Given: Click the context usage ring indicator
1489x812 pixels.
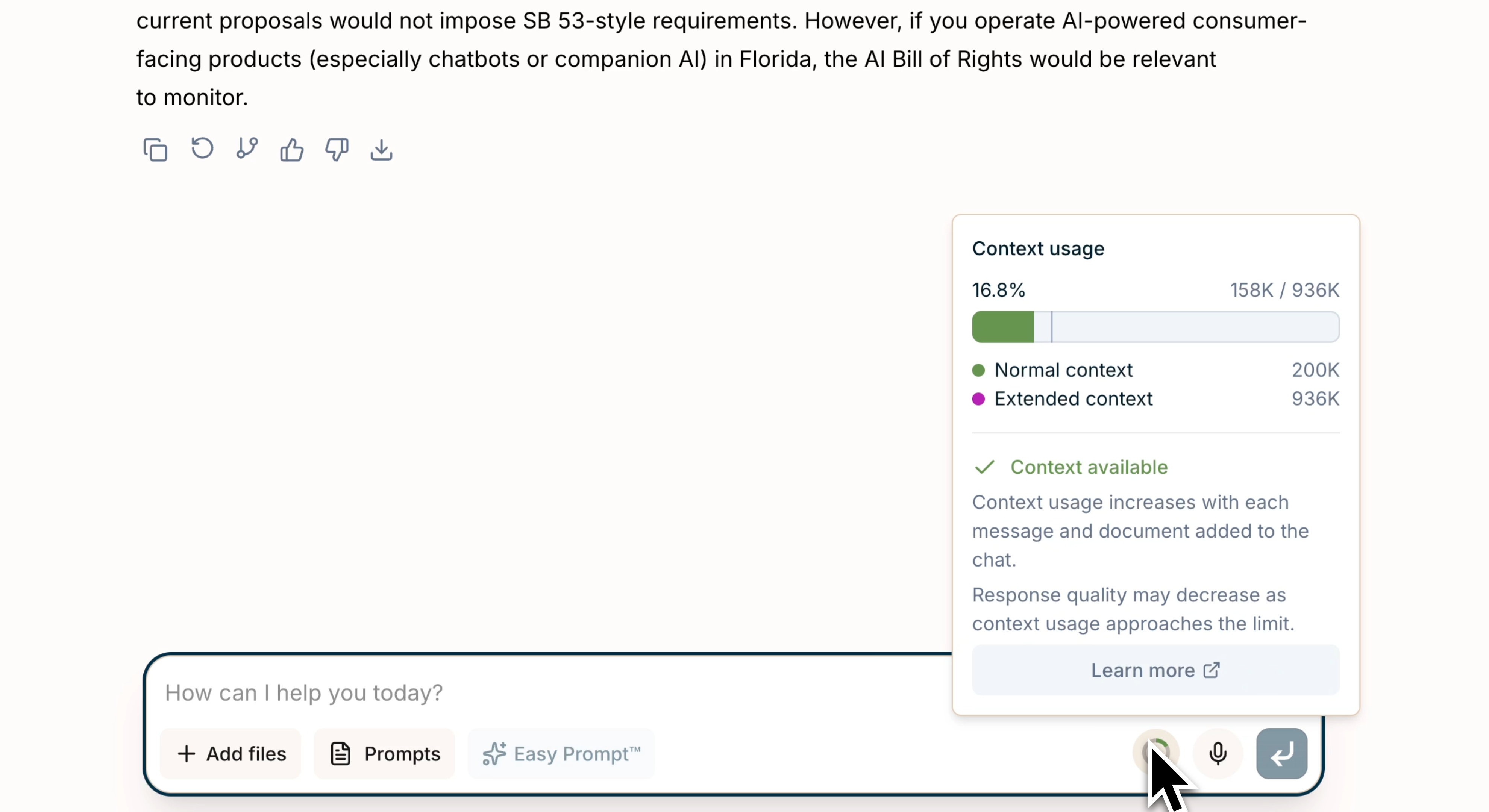Looking at the screenshot, I should [x=1156, y=751].
